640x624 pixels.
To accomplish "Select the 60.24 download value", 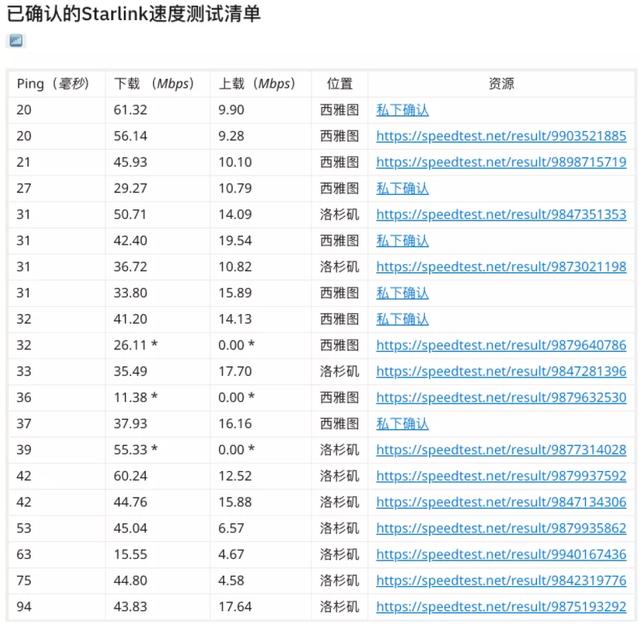I will tap(130, 476).
